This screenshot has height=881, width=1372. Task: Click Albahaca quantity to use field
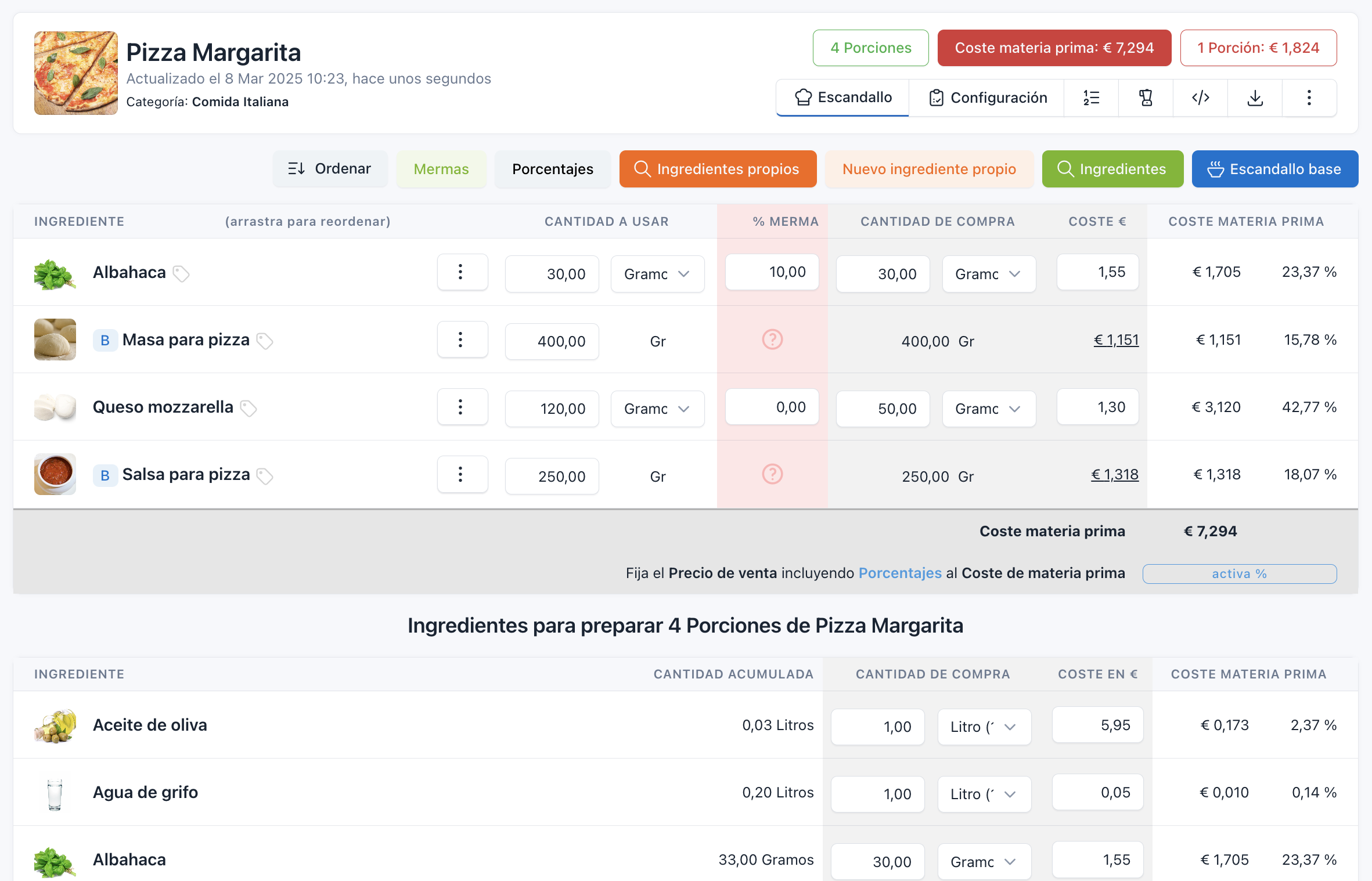(552, 274)
